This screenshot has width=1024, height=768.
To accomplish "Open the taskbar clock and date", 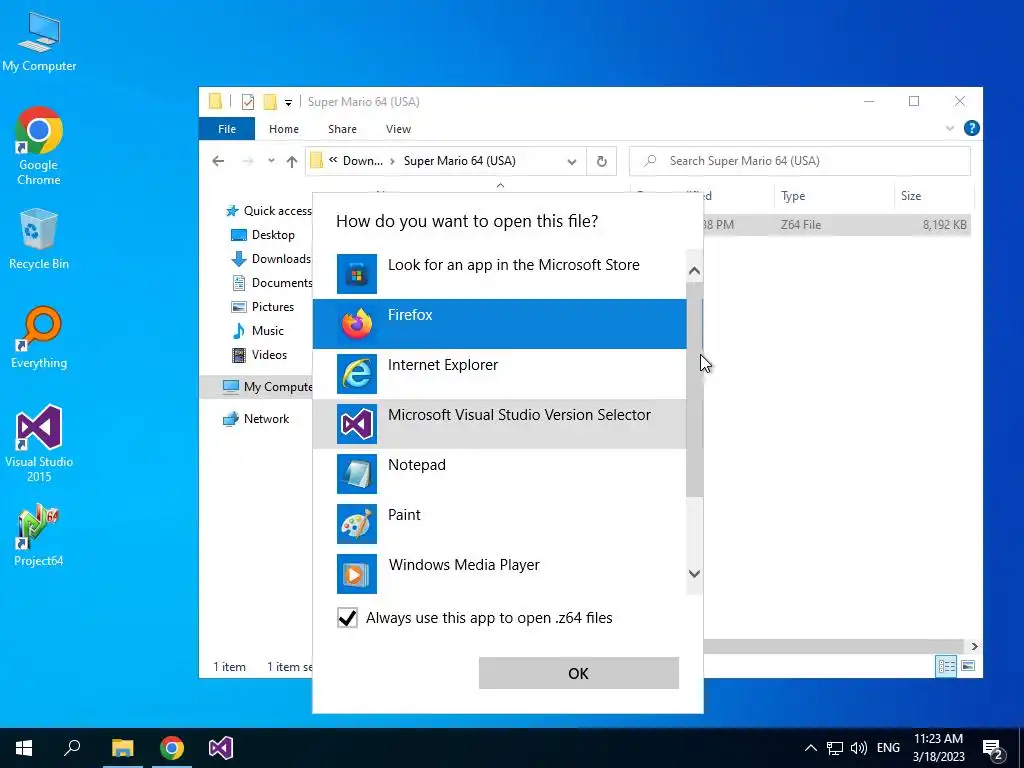I will coord(938,748).
